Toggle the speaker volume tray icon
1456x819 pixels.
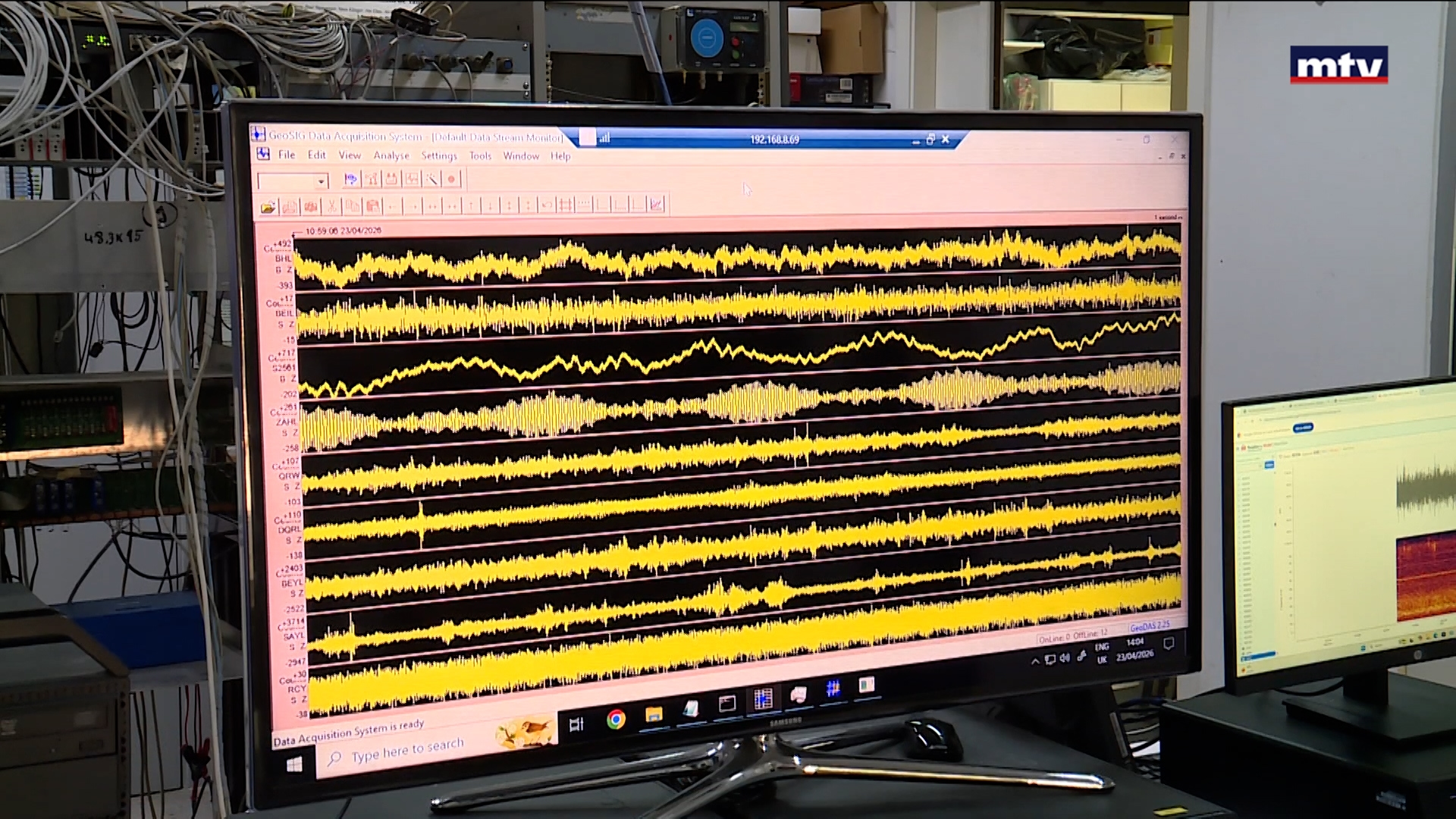(x=1065, y=658)
